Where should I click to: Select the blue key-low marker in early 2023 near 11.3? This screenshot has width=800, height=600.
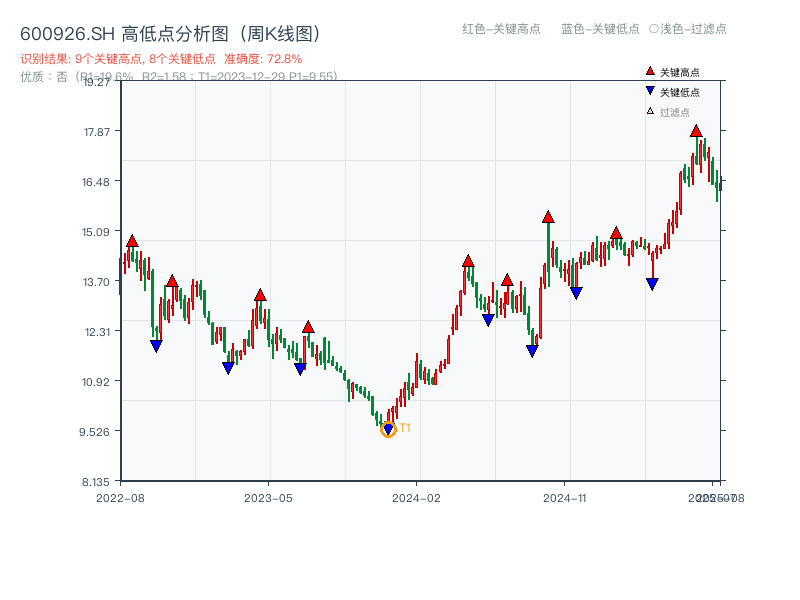click(228, 368)
